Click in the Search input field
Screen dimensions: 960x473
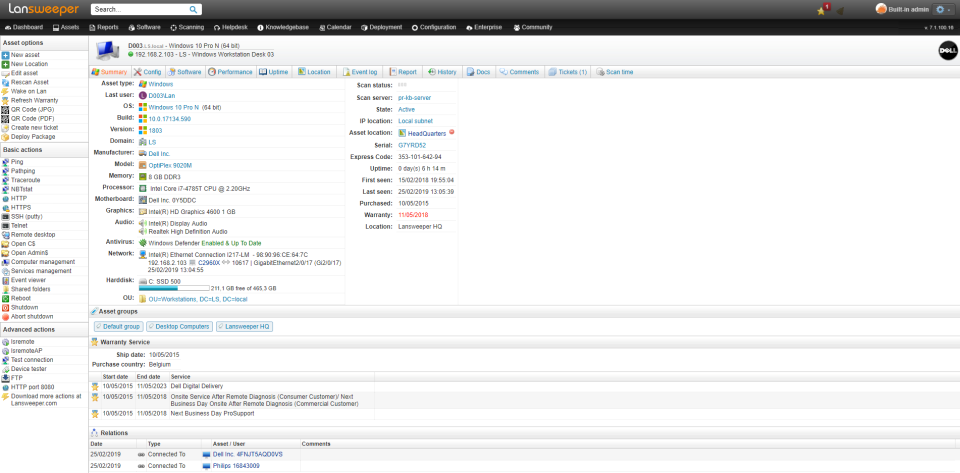[x=140, y=10]
